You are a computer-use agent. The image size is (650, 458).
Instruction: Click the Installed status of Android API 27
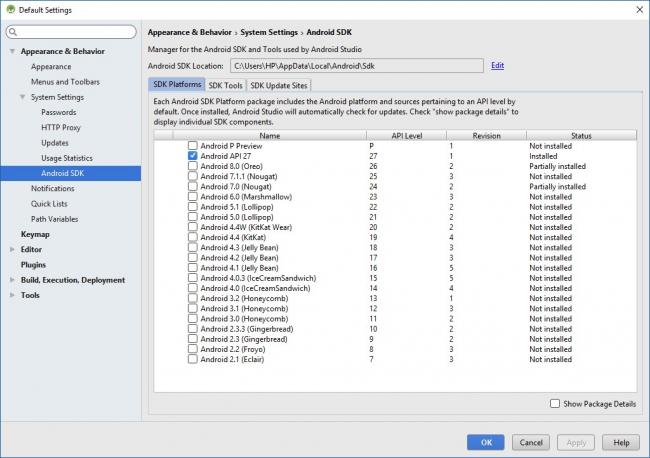coord(543,156)
